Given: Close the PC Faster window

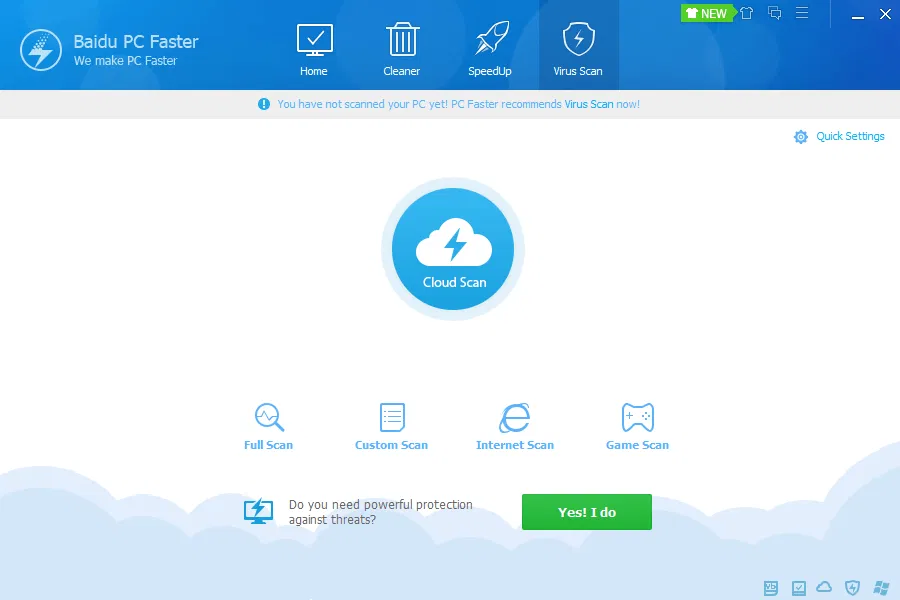Looking at the screenshot, I should pyautogui.click(x=885, y=14).
